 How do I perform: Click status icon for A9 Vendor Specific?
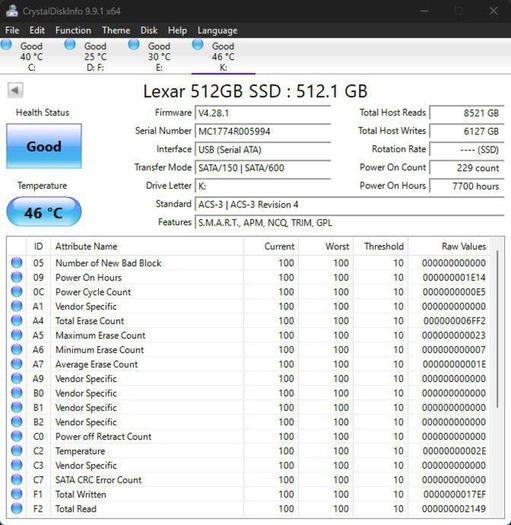pos(16,378)
